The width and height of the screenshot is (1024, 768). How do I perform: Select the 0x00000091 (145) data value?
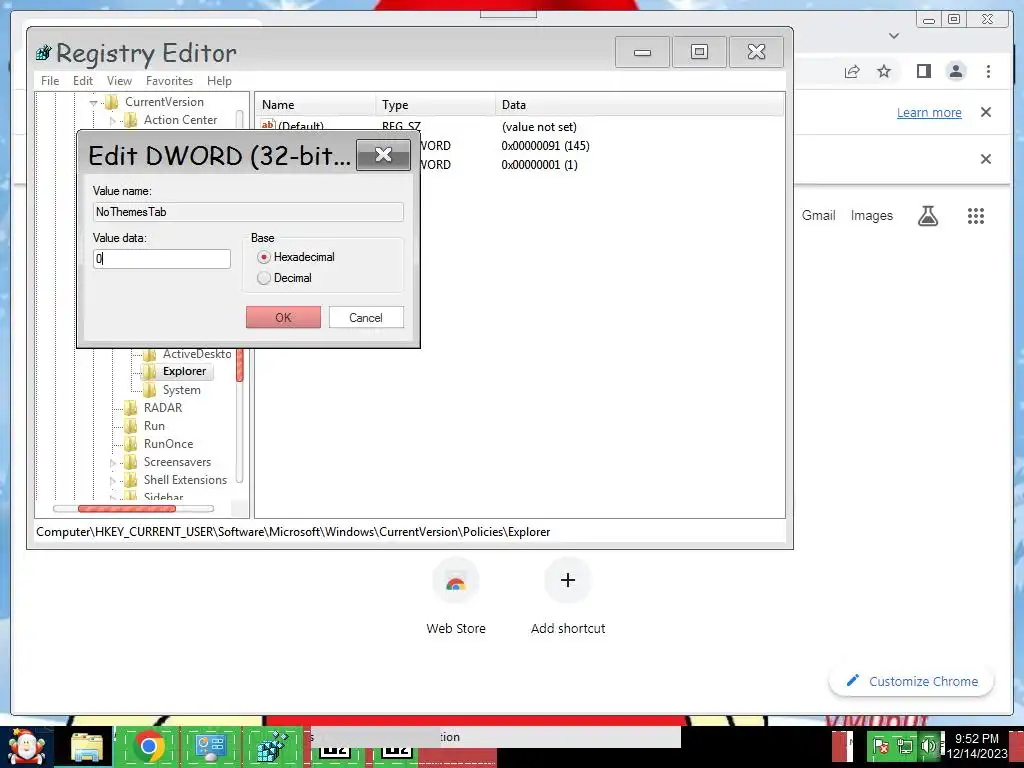tap(545, 146)
